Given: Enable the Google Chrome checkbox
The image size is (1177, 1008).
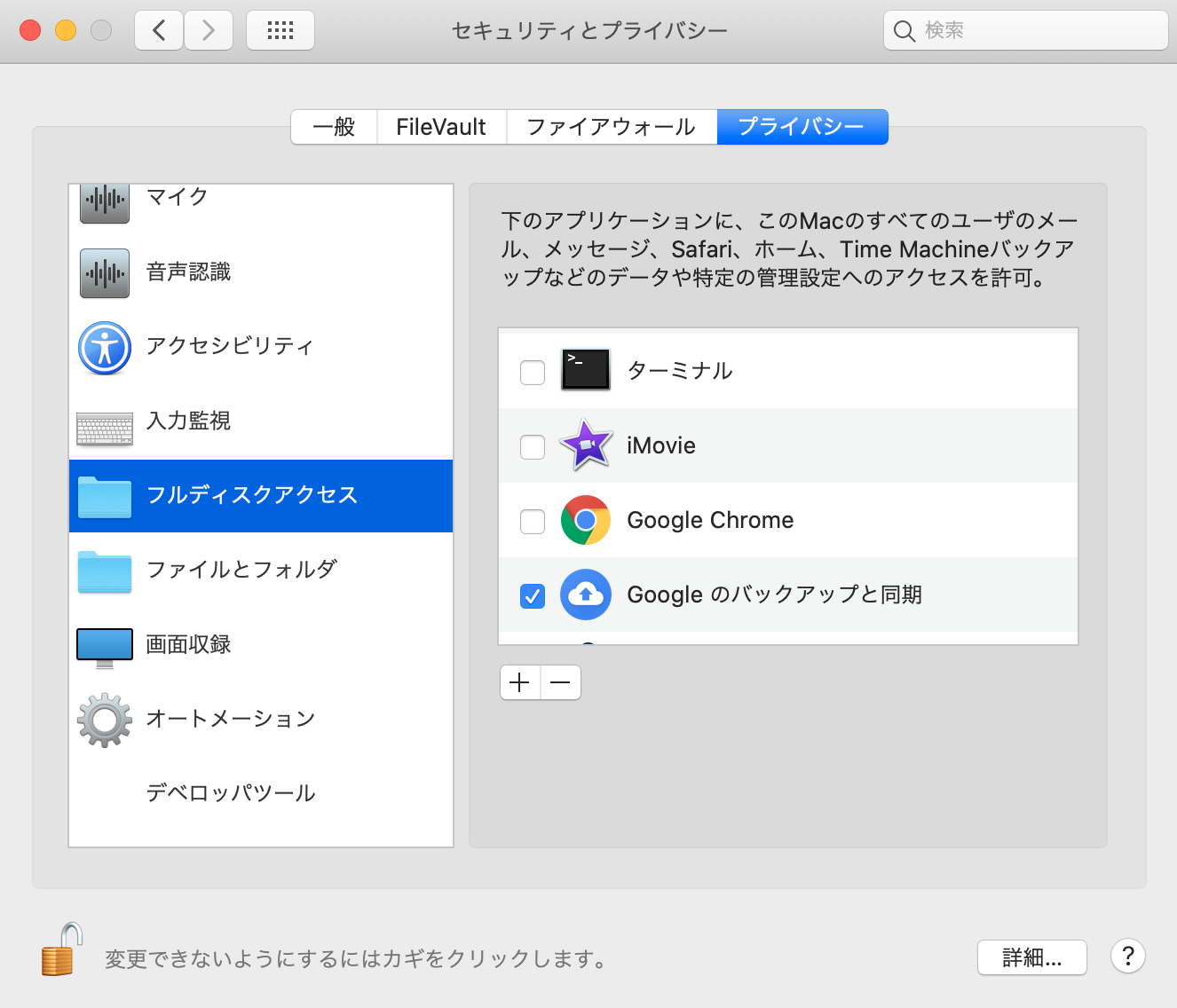Looking at the screenshot, I should coord(533,522).
